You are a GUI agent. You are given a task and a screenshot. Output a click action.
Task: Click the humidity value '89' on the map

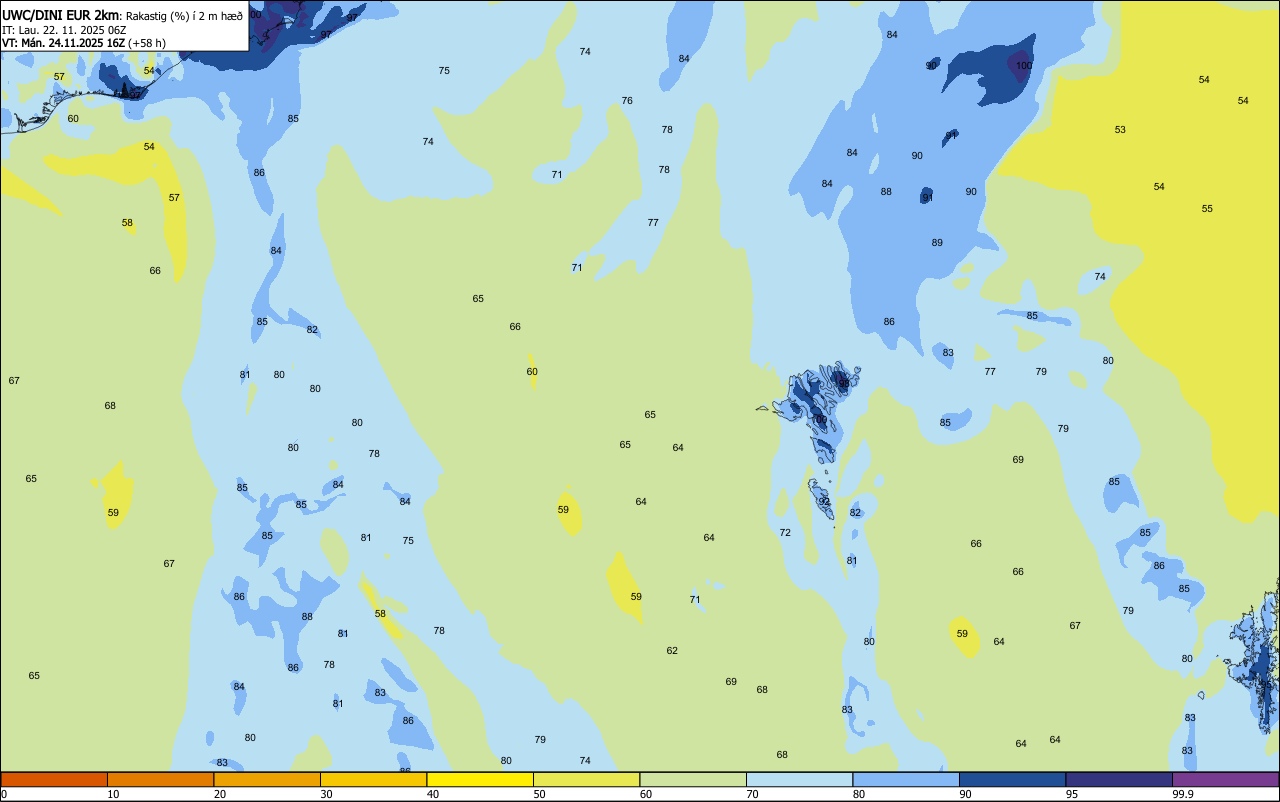coord(937,243)
